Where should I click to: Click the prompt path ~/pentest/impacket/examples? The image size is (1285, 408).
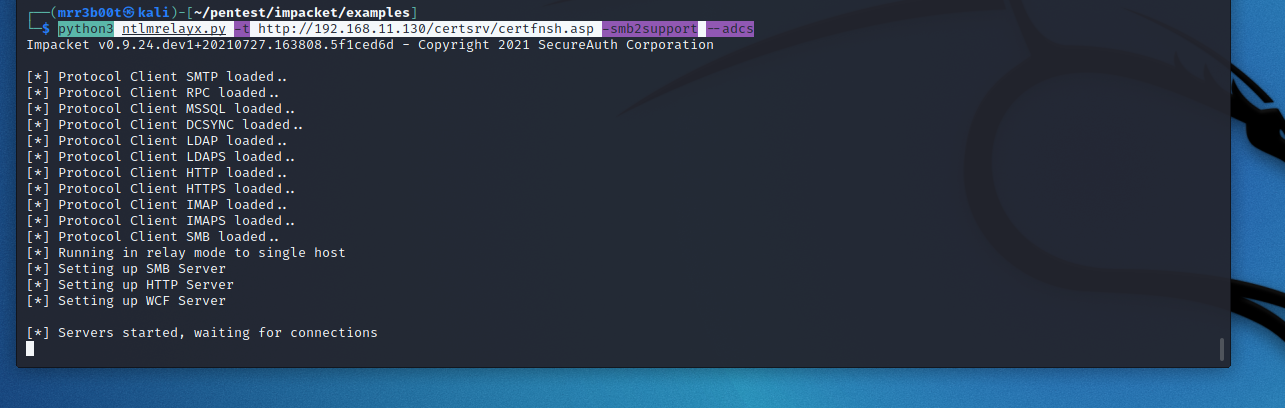click(304, 12)
